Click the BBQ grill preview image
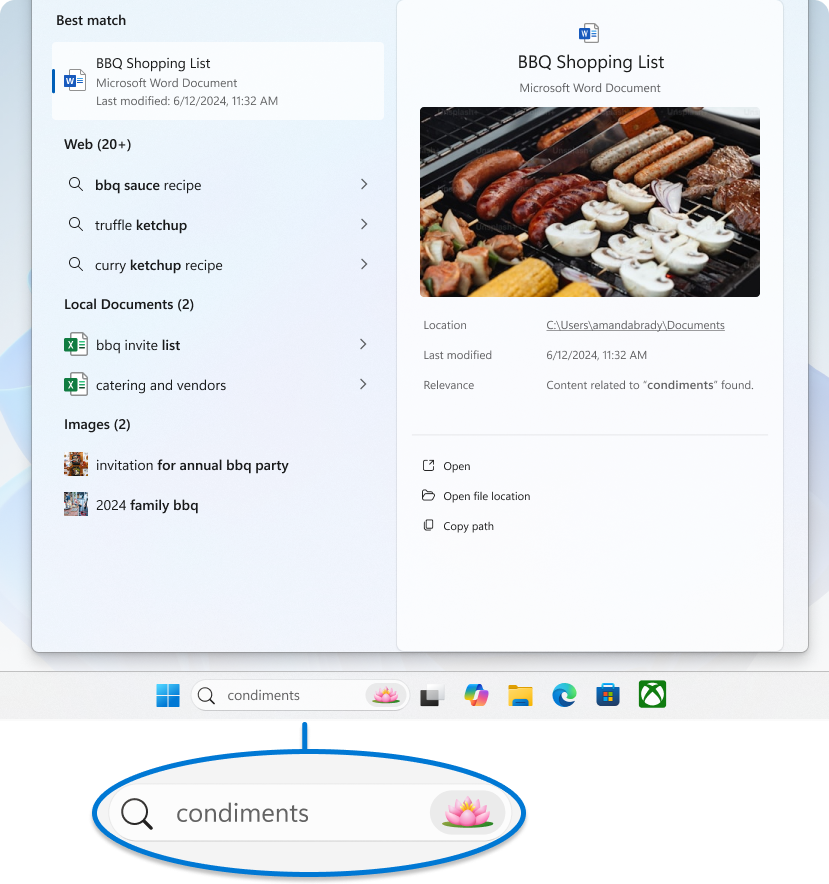Viewport: 829px width, 884px height. coord(590,202)
